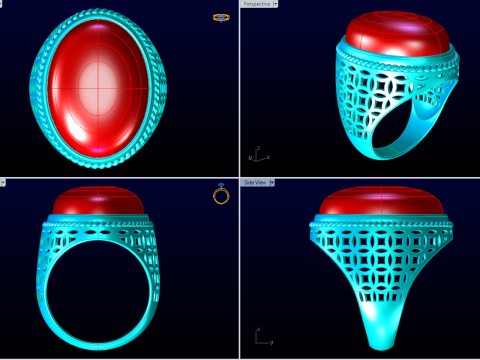Click the flat ring top-view orientation icon
This screenshot has width=480, height=360.
(221, 18)
